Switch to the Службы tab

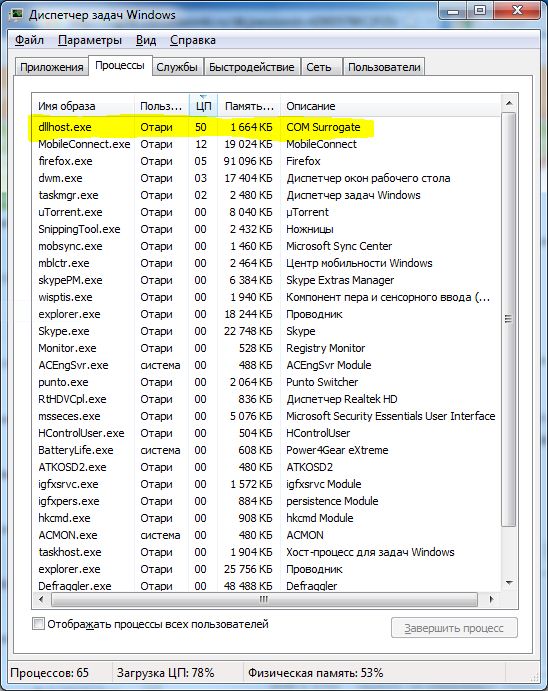[177, 67]
